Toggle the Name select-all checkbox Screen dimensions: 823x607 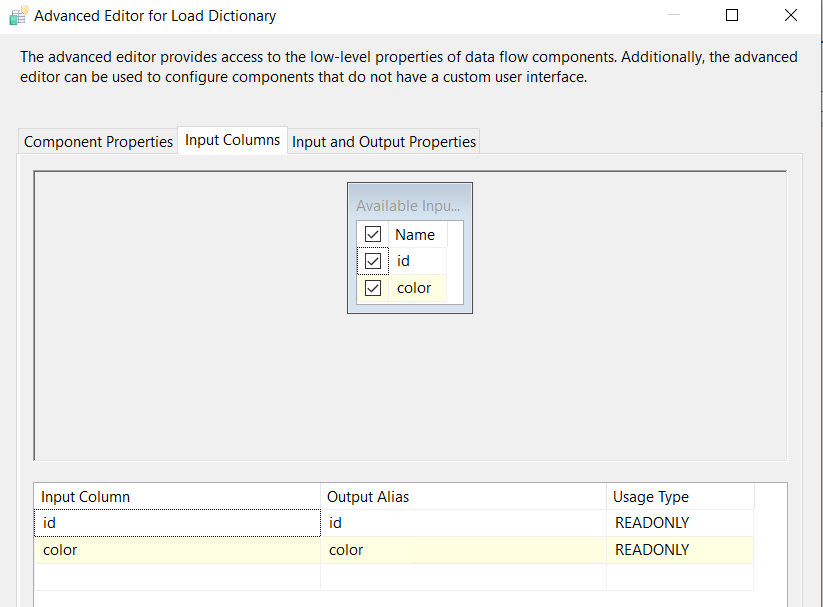(373, 235)
